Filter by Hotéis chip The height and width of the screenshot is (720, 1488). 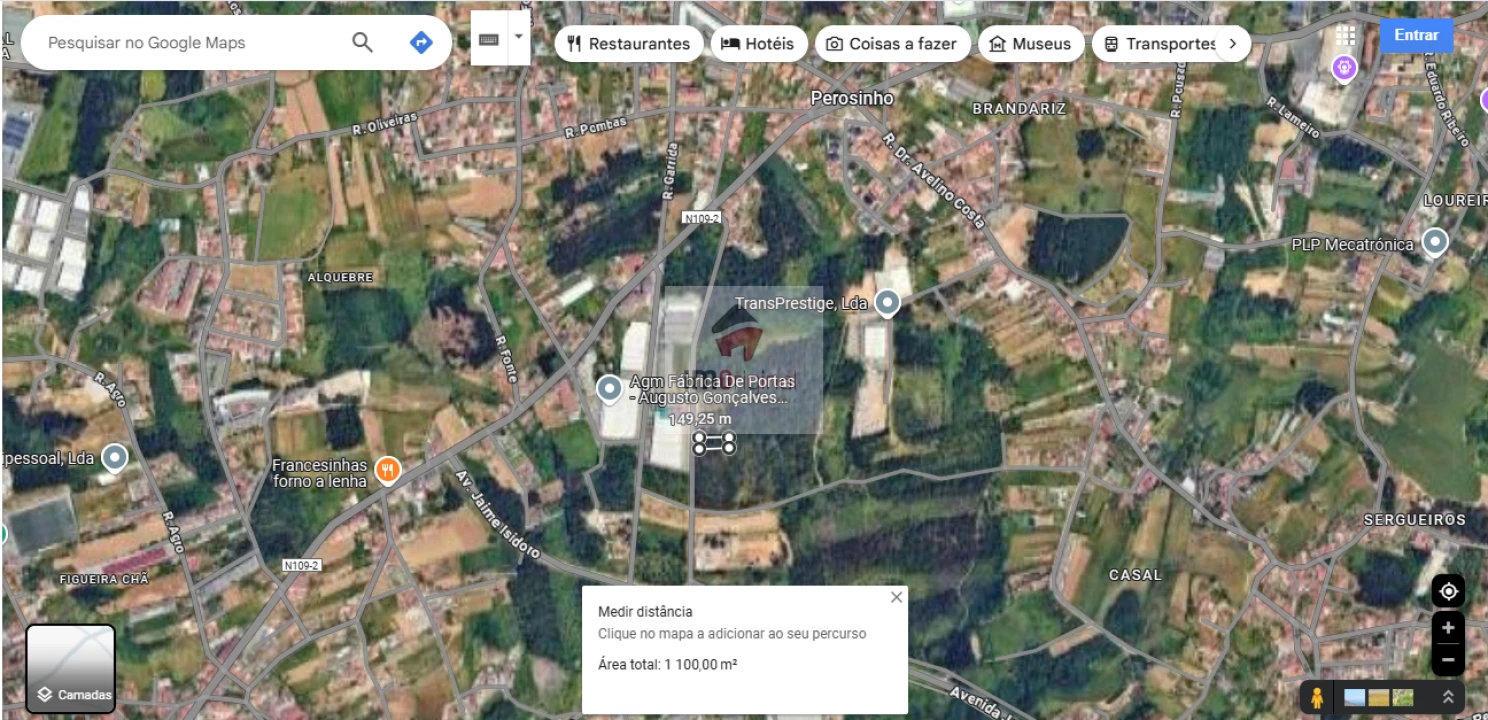pos(758,44)
